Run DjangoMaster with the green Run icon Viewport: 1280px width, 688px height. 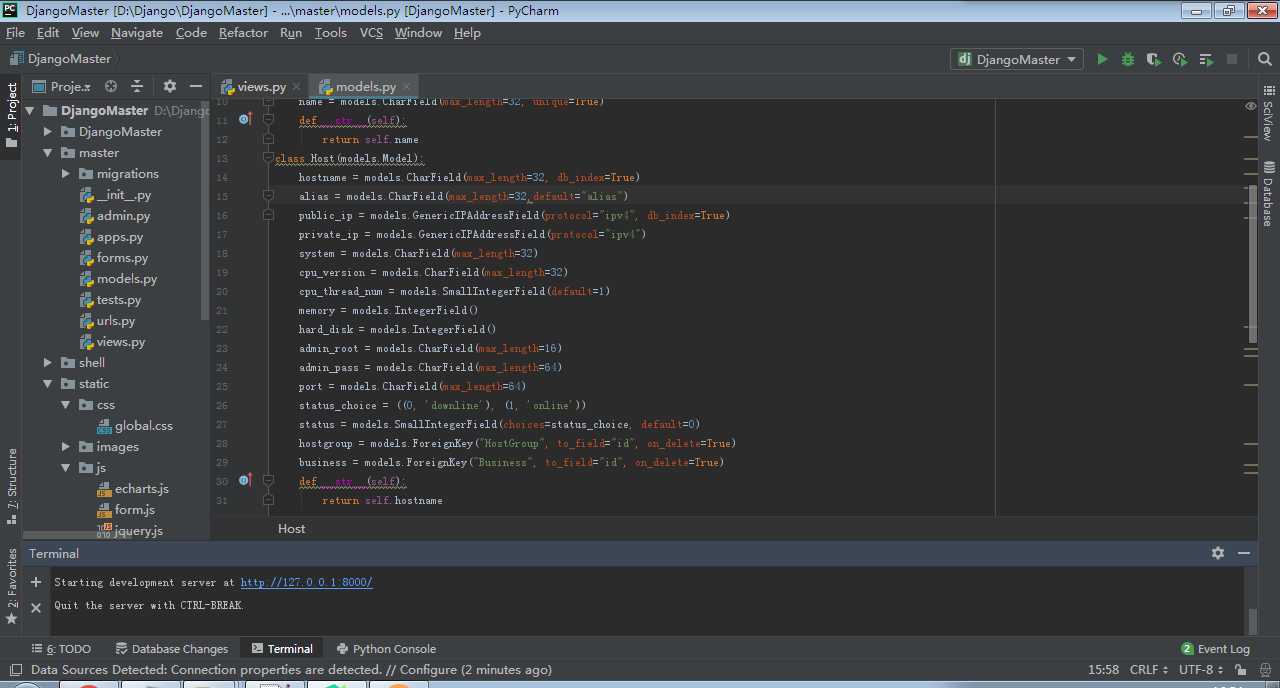point(1102,60)
